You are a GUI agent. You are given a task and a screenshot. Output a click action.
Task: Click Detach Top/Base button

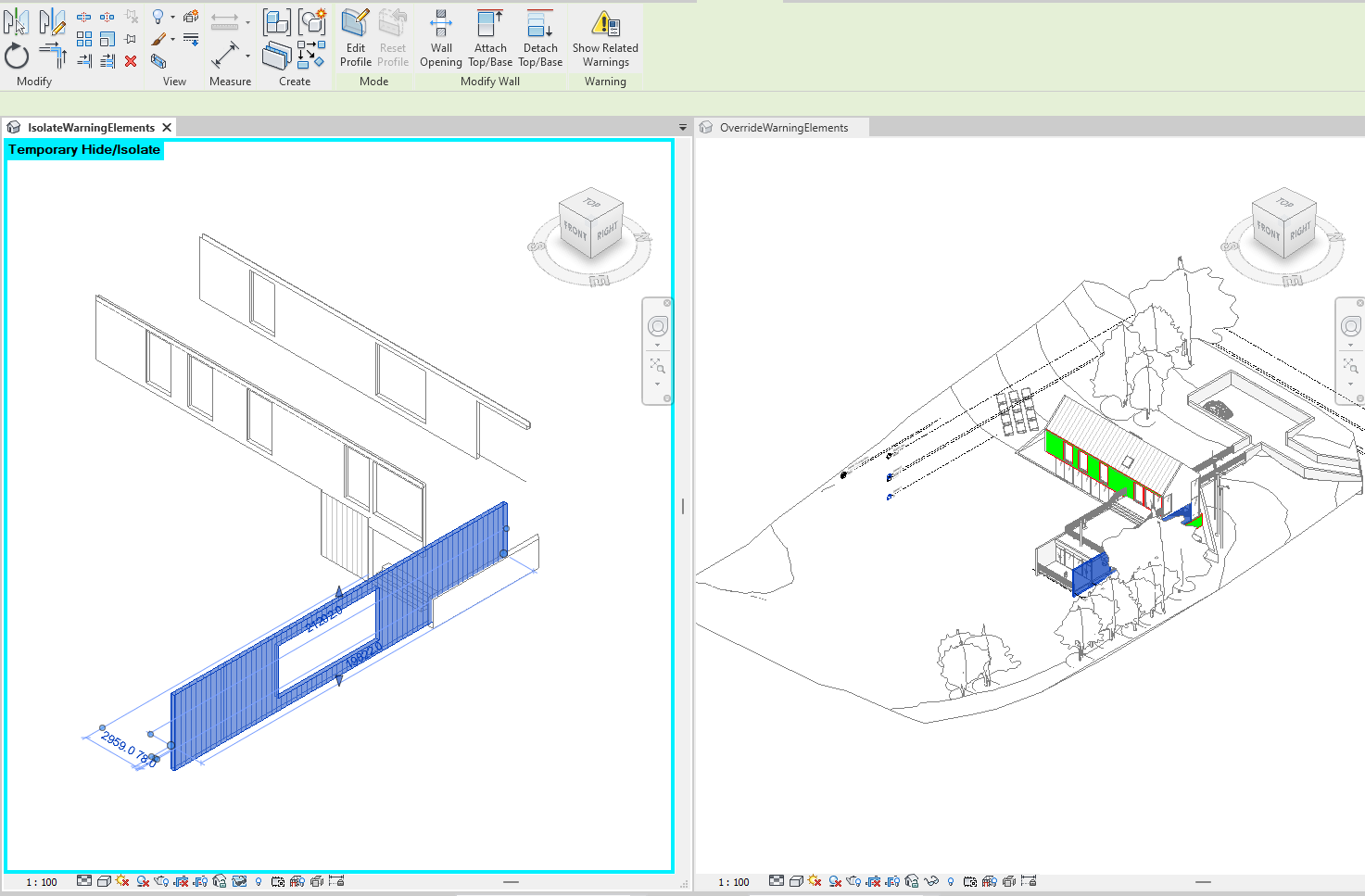(x=540, y=39)
